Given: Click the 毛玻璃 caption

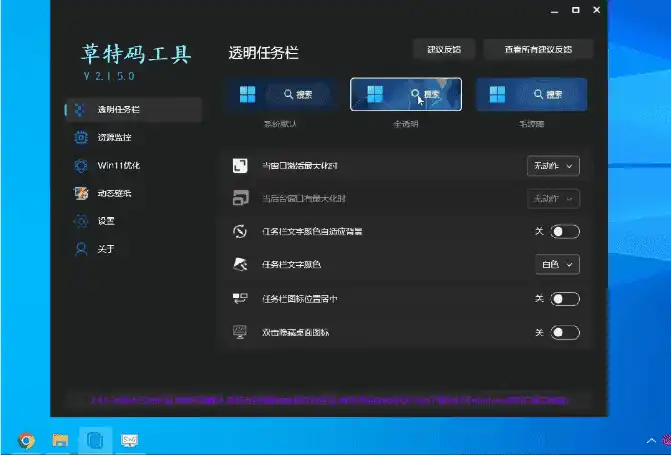Looking at the screenshot, I should click(531, 124).
